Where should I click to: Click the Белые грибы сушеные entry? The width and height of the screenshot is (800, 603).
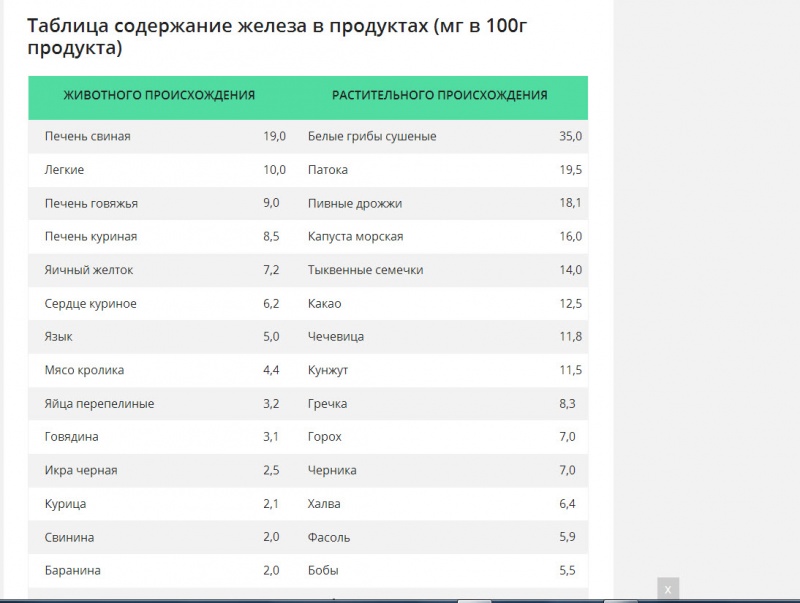point(372,136)
